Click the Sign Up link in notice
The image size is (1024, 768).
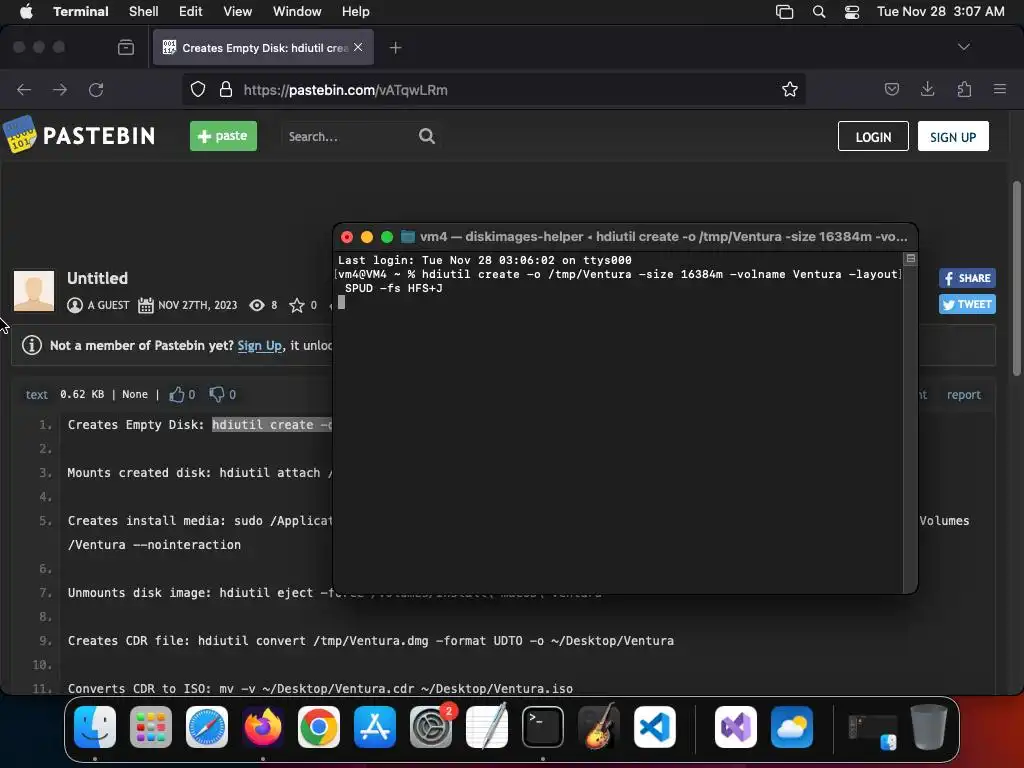pos(259,345)
